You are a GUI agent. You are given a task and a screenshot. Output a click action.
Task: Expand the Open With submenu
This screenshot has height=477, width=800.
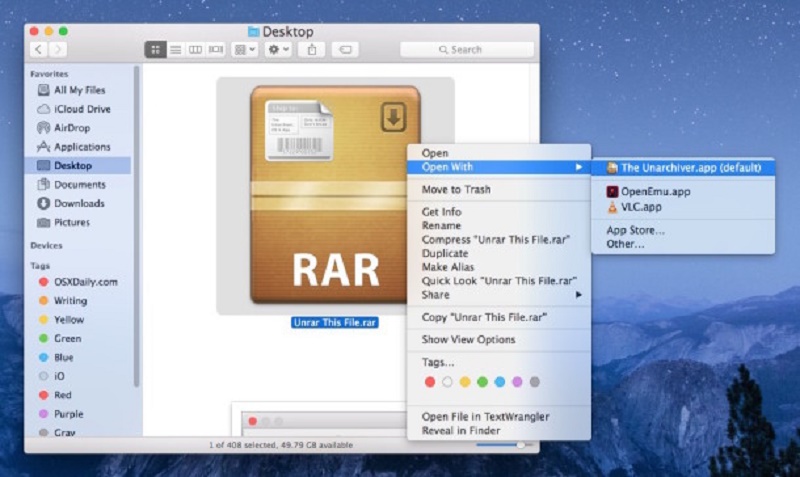498,167
